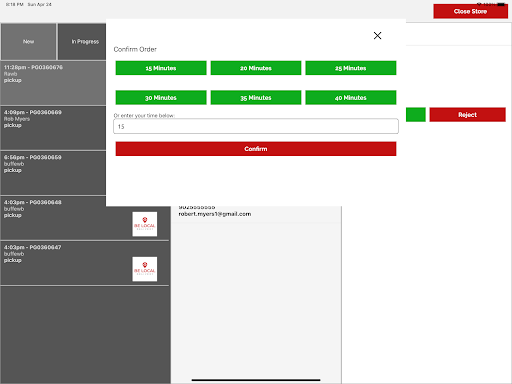Select the 20 Minutes option
This screenshot has width=512, height=384.
pyautogui.click(x=256, y=68)
